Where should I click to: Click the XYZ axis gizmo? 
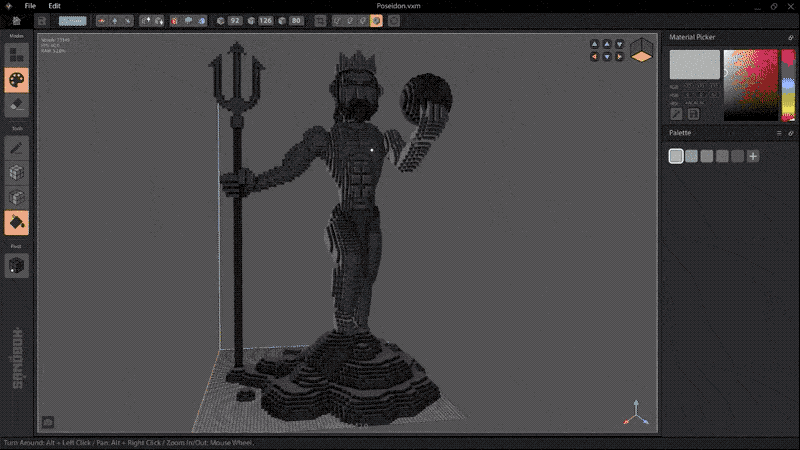pos(636,413)
